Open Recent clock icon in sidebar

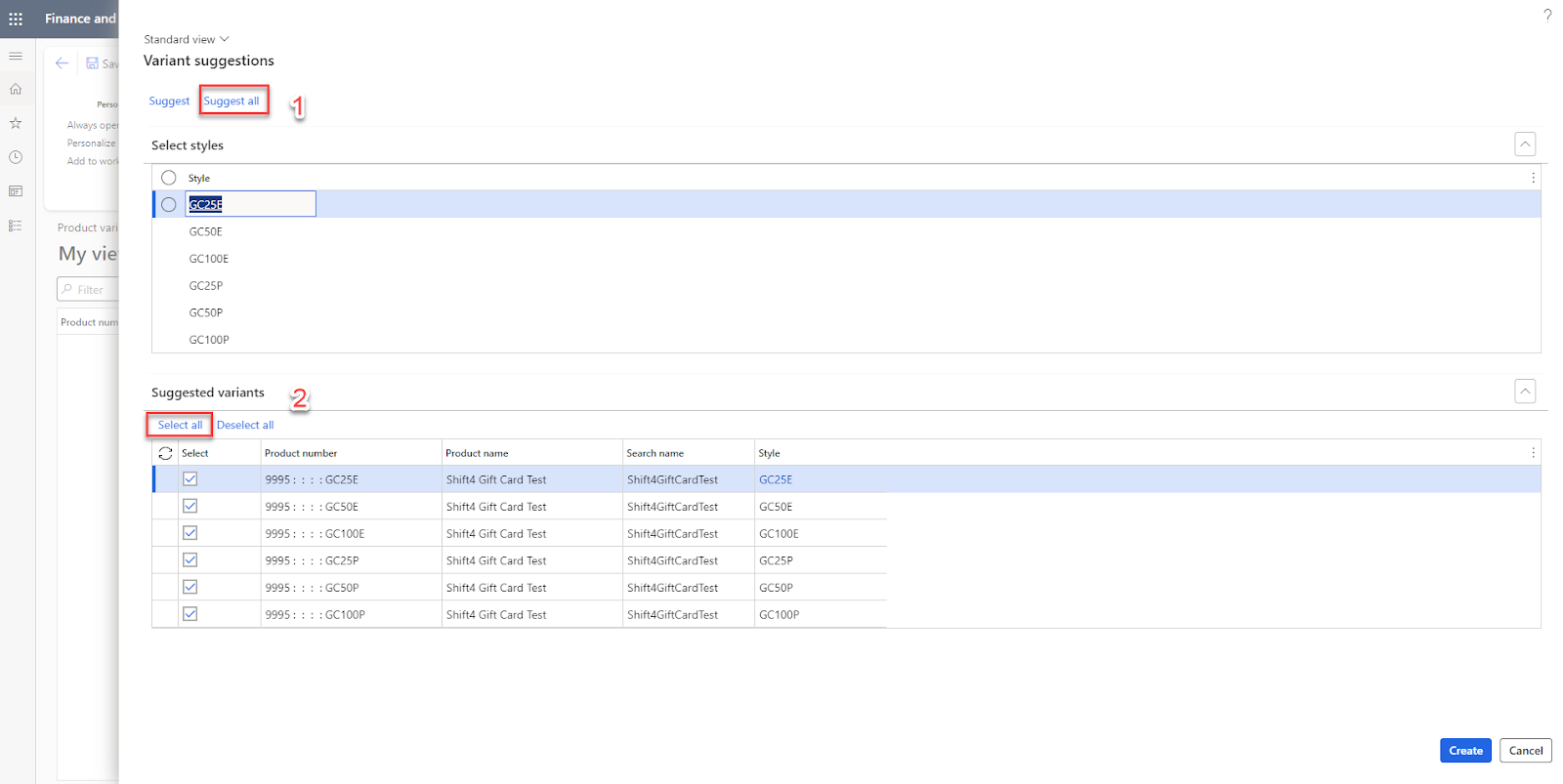tap(16, 157)
